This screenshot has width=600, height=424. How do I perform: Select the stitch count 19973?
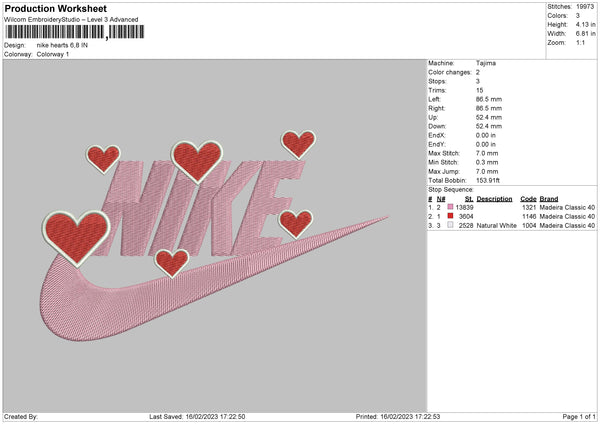click(585, 7)
